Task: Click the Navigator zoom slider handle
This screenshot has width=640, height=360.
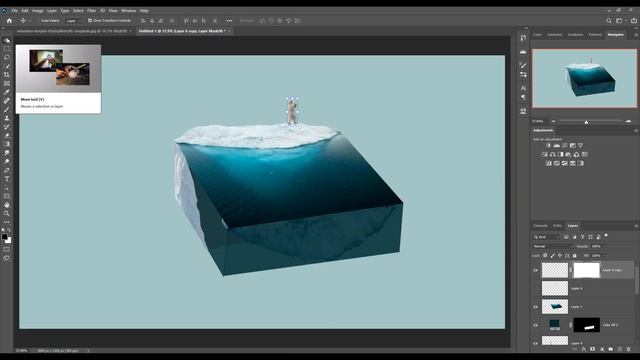Action: (586, 122)
